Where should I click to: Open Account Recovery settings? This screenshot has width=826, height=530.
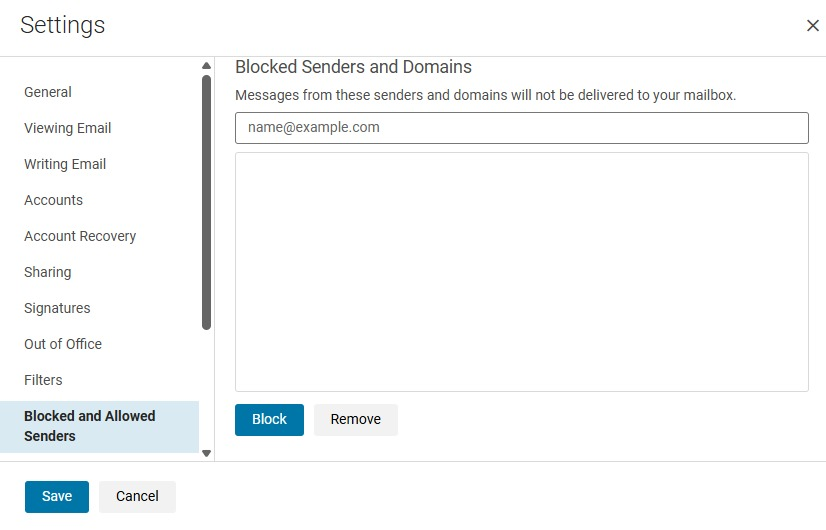point(80,236)
